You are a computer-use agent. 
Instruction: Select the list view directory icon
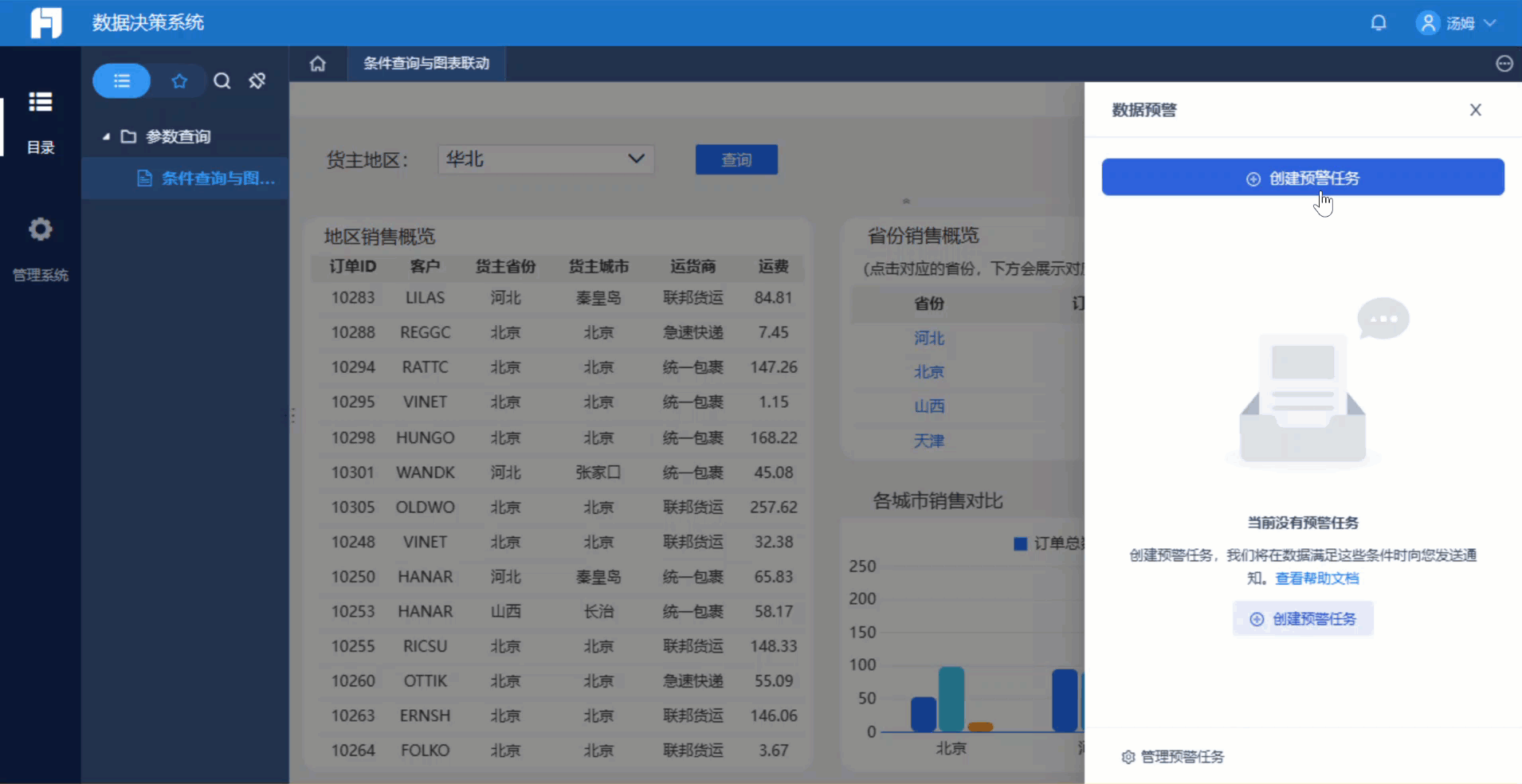coord(121,81)
